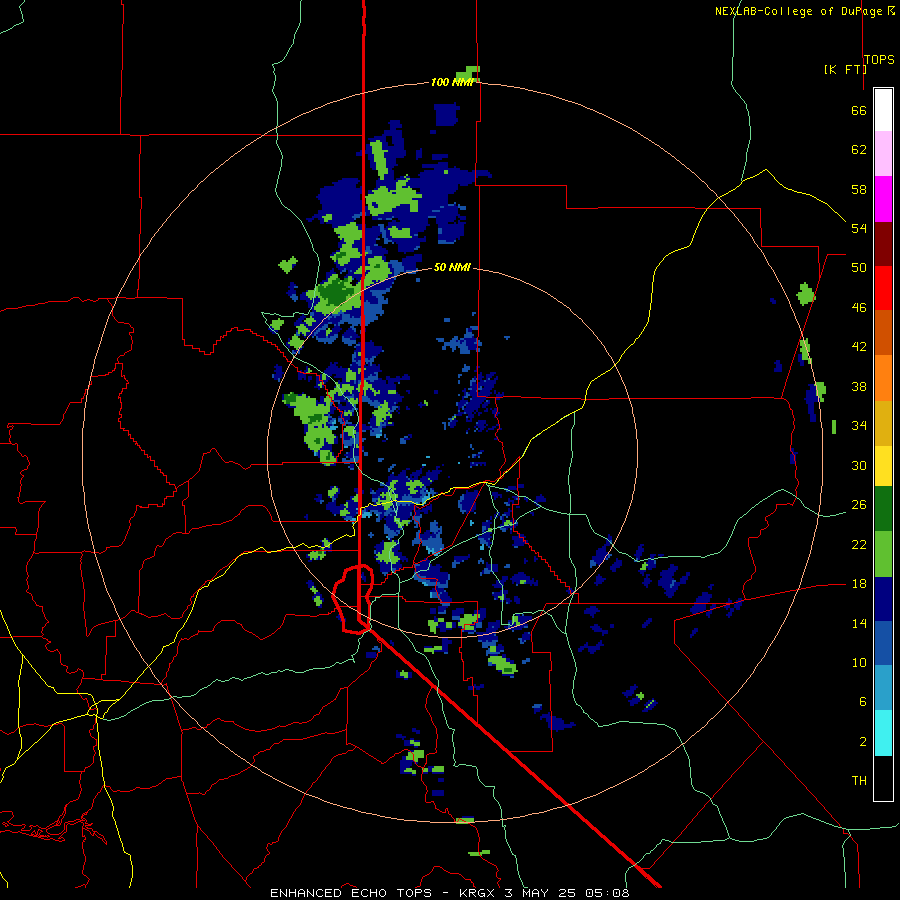Viewport: 900px width, 900px height.
Task: Select the navy blue legend swatch
Action: (883, 599)
